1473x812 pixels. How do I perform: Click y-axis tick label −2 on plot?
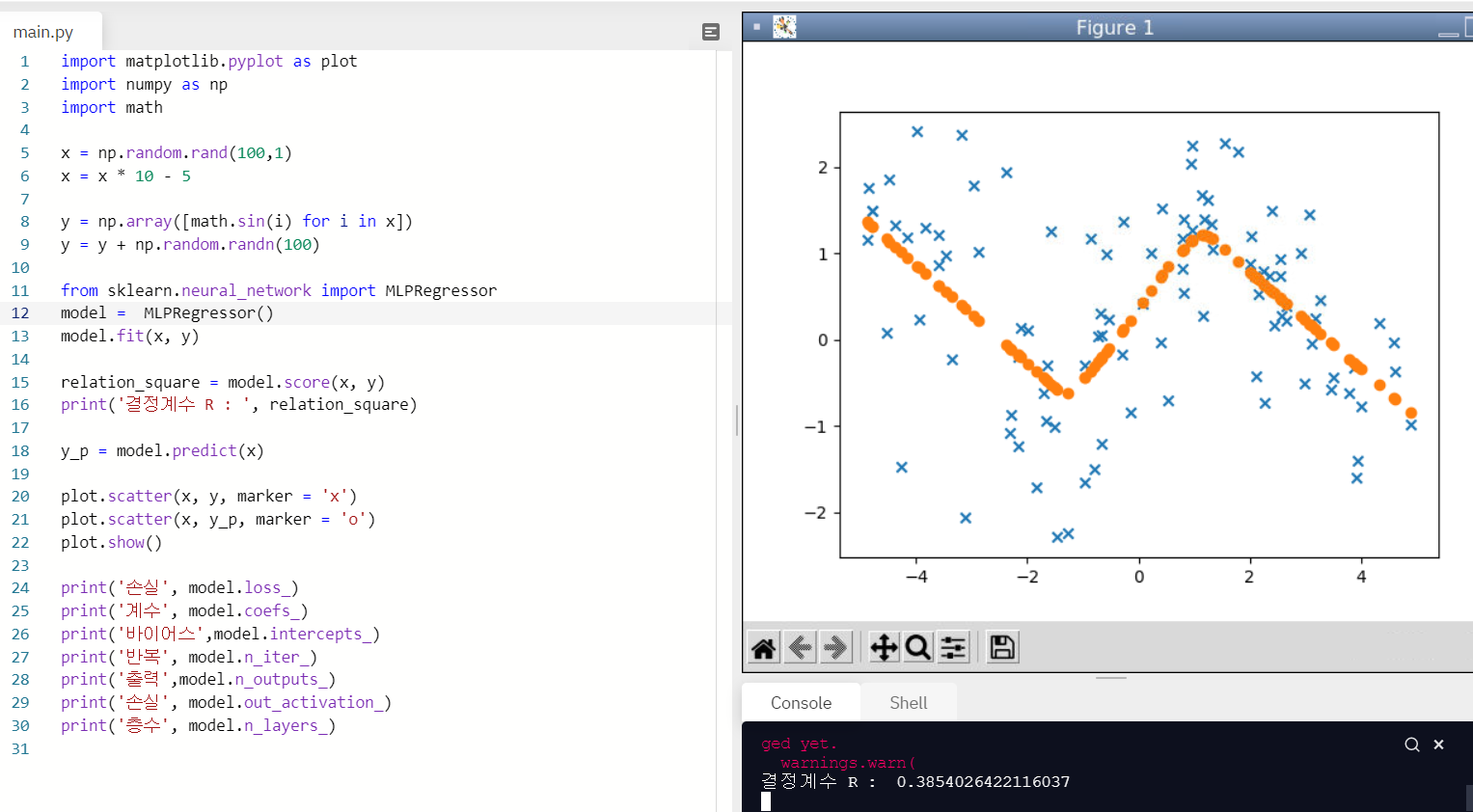(x=817, y=513)
